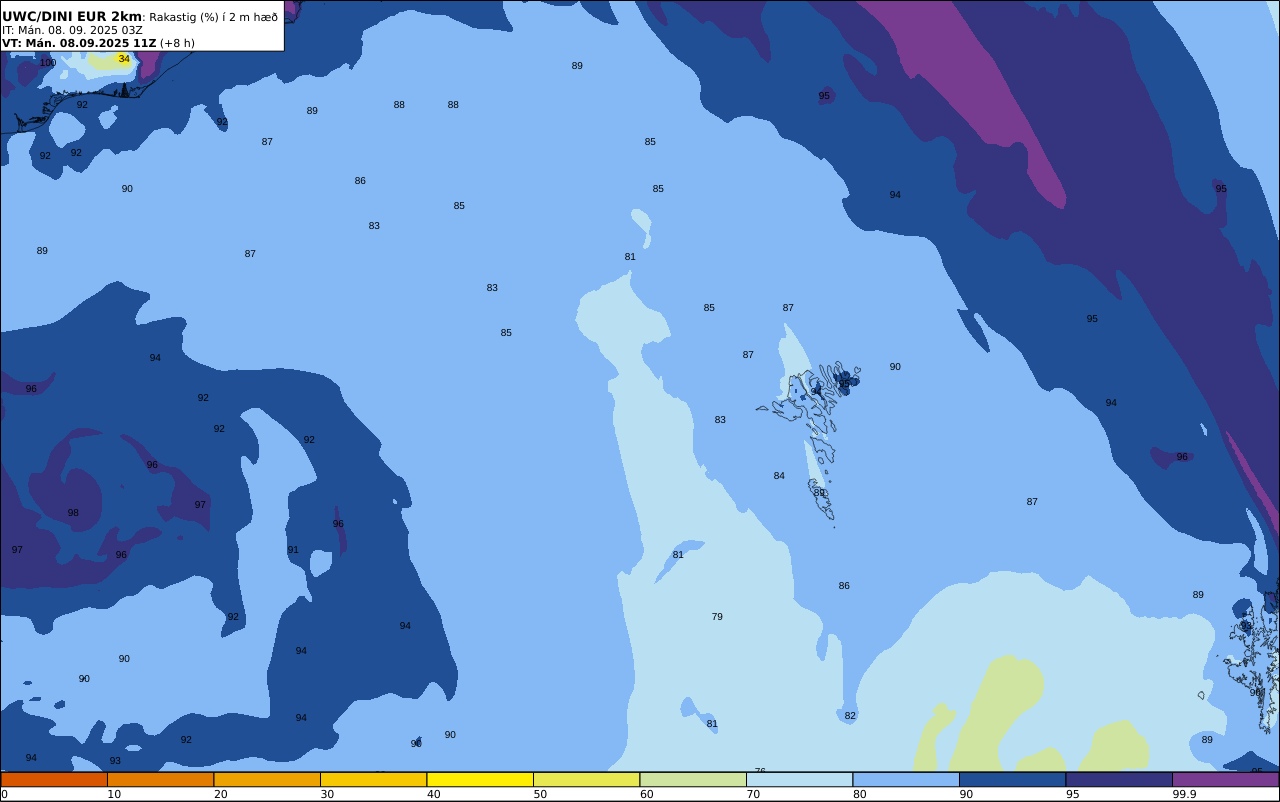Click the 70–80 pale blue legend swatch
The image size is (1280, 802).
pyautogui.click(x=799, y=779)
